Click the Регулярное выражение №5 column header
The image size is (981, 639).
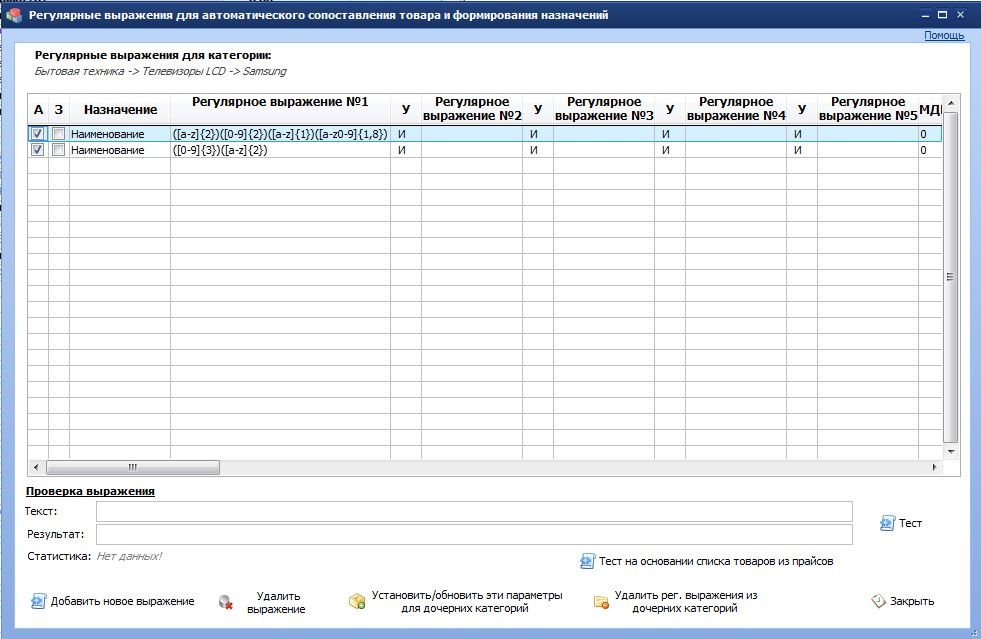tap(868, 110)
